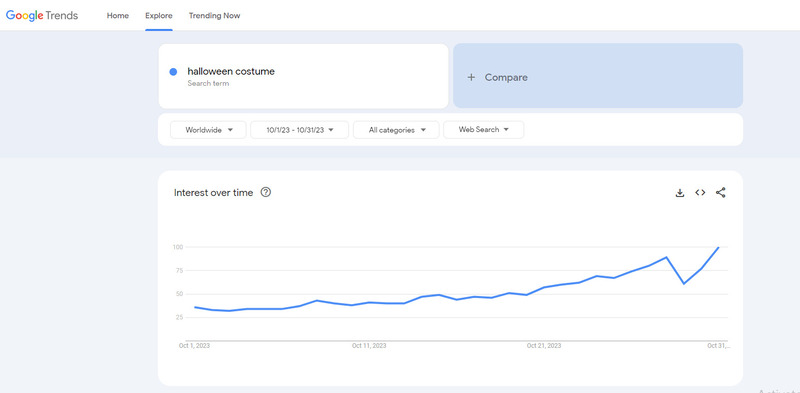Image resolution: width=800 pixels, height=393 pixels.
Task: Expand the All categories dropdown
Action: [396, 130]
